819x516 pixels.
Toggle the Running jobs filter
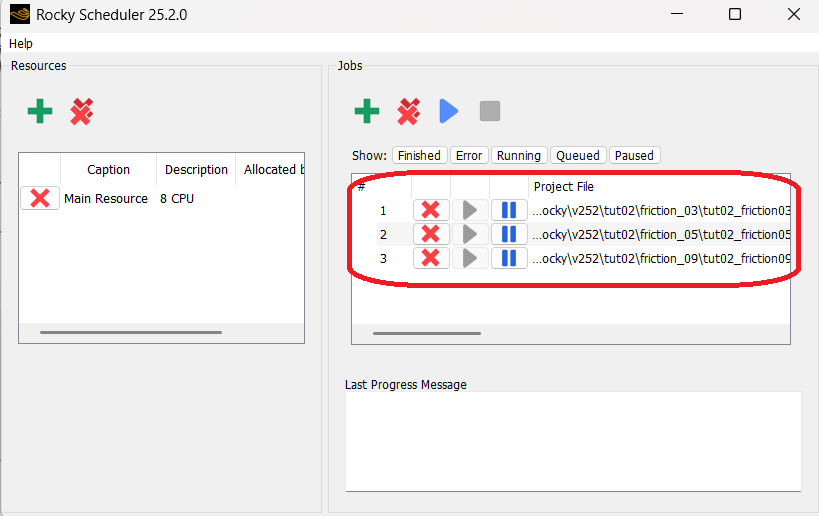(519, 156)
